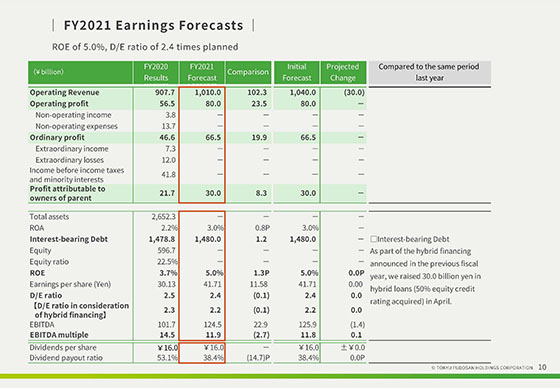Click the ROA comparison "0.8P"

[262, 228]
